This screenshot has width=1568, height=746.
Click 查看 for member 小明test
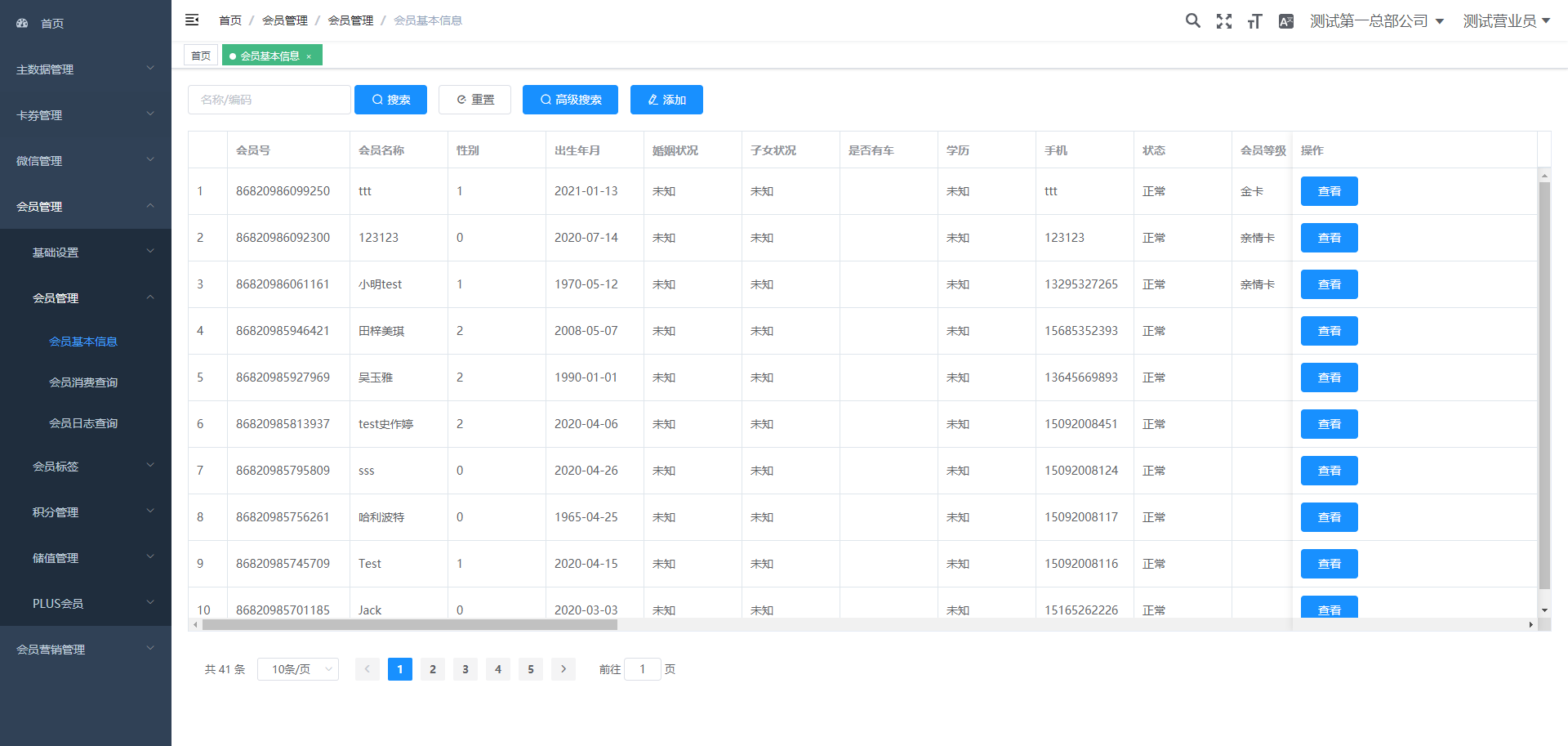click(x=1330, y=284)
